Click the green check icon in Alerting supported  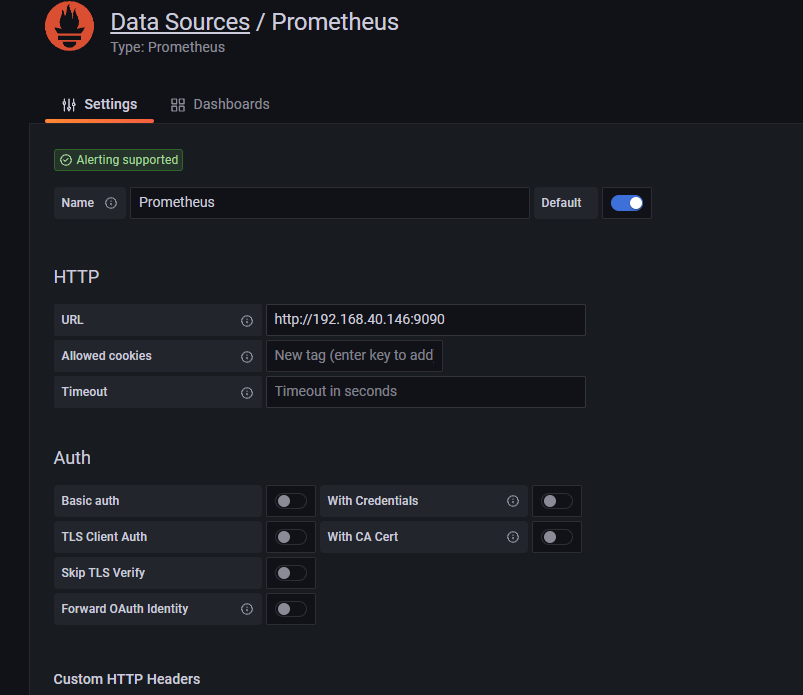tap(66, 160)
